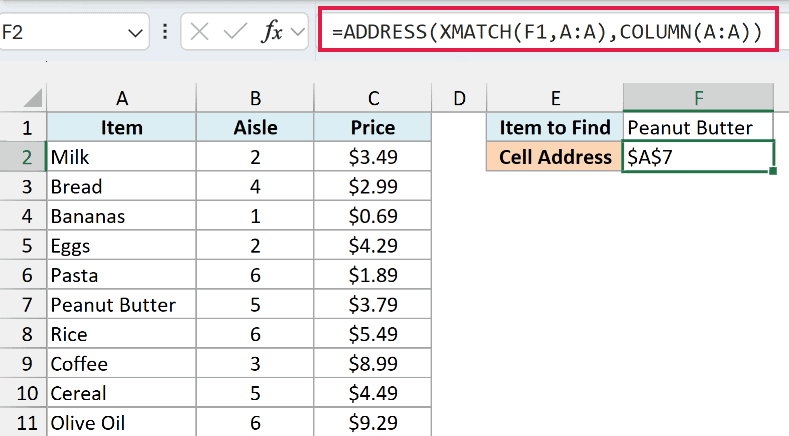Click the 'Aisle' header cell
789x436 pixels.
coord(255,127)
